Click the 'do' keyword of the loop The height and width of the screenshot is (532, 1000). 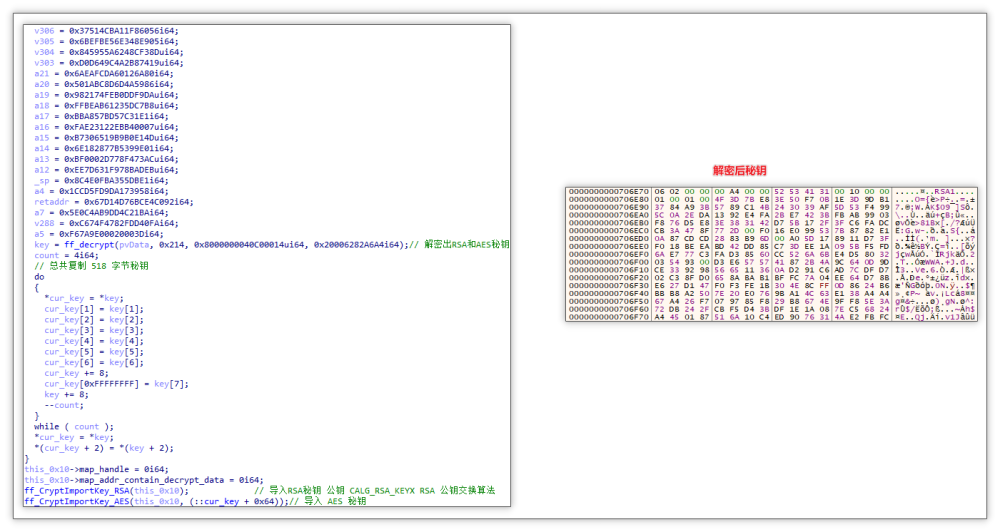click(39, 276)
